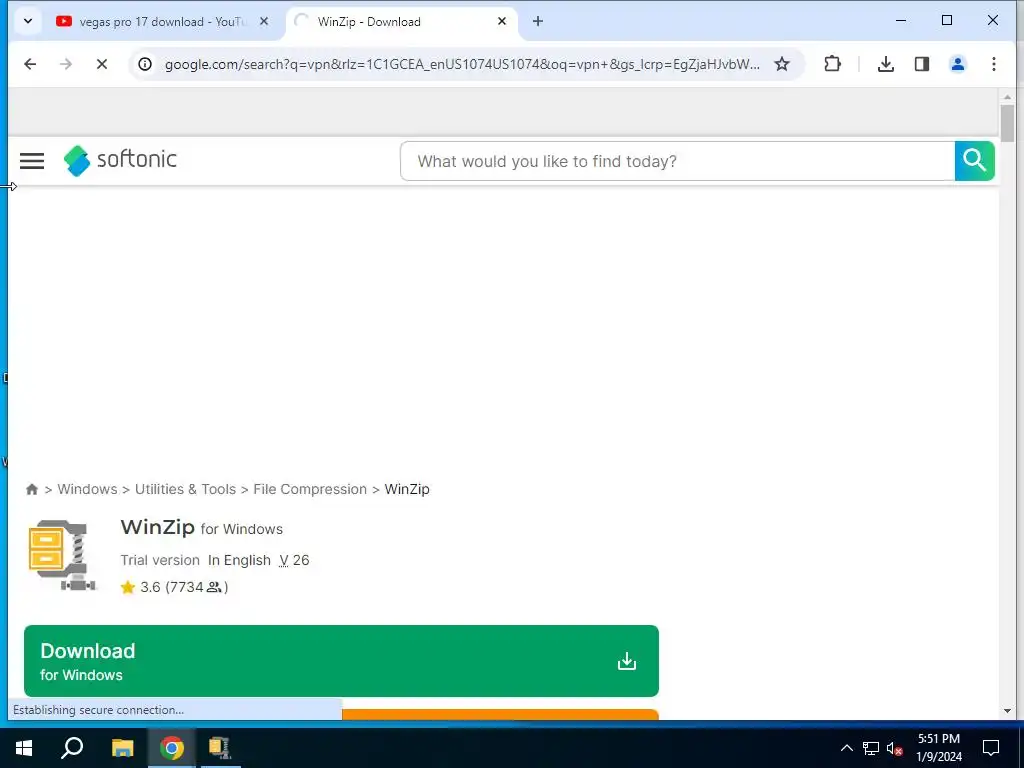View site information icon in address bar
This screenshot has height=768, width=1024.
click(x=145, y=64)
